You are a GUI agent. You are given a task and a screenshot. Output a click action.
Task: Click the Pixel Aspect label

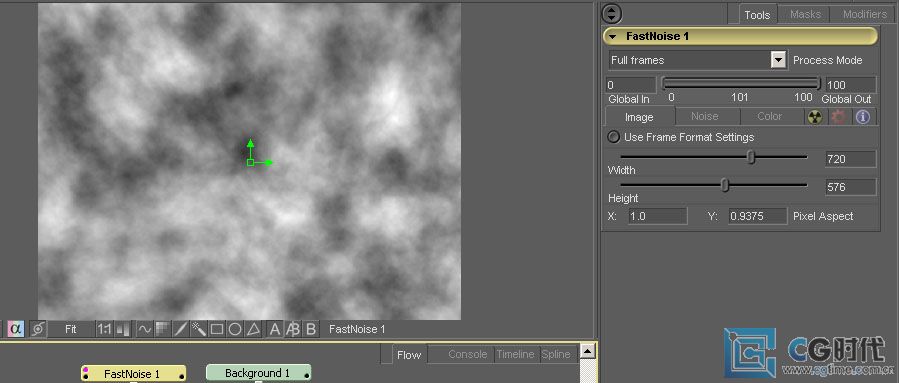pos(823,216)
